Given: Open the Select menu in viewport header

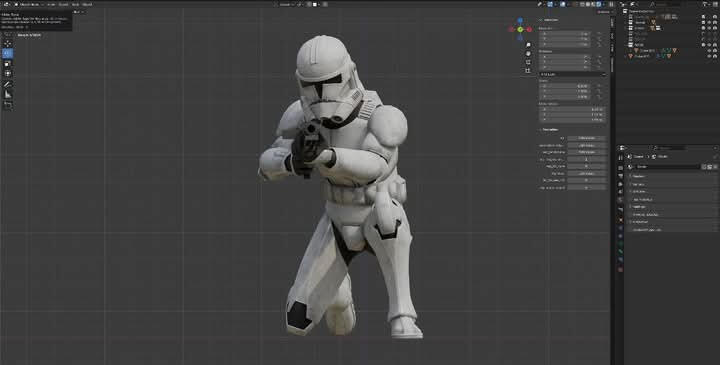Looking at the screenshot, I should pyautogui.click(x=63, y=5).
